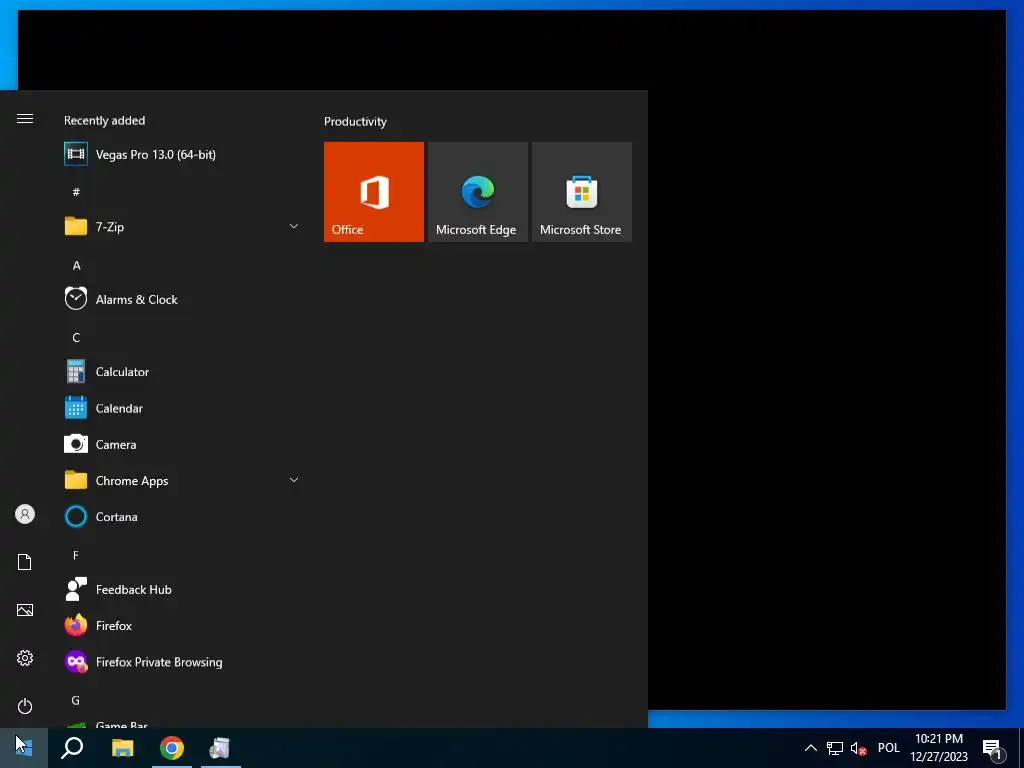Click the 'G' letter group header

pos(76,700)
